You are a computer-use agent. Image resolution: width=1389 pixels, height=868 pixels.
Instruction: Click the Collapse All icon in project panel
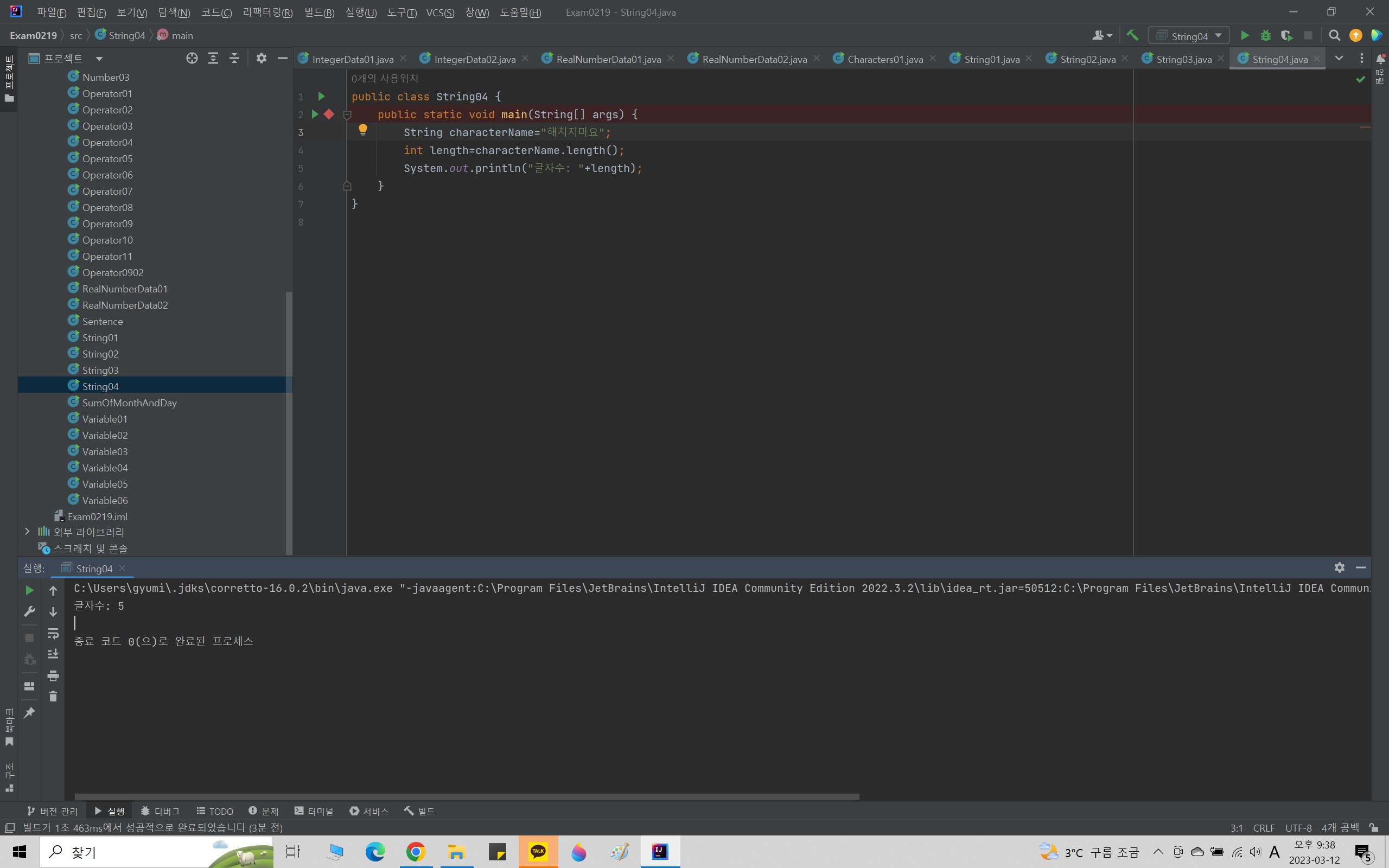pos(234,58)
